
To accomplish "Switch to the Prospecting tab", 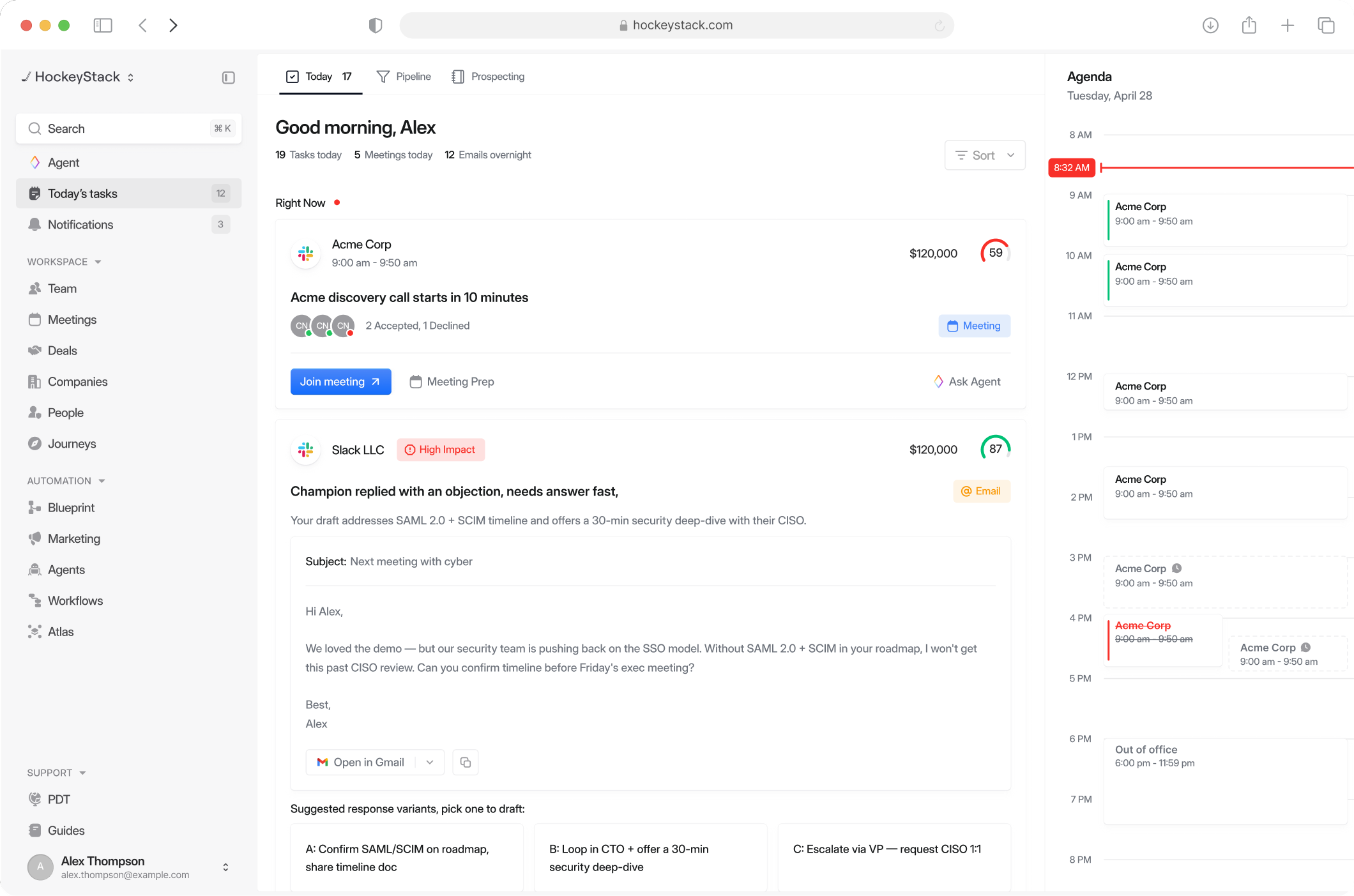I will coord(489,77).
